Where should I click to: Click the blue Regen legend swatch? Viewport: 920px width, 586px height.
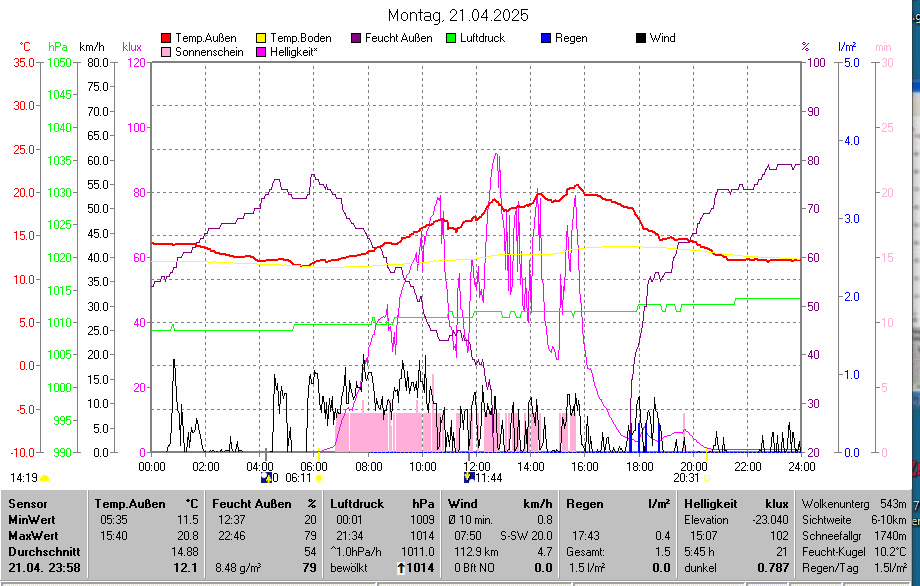pos(546,38)
